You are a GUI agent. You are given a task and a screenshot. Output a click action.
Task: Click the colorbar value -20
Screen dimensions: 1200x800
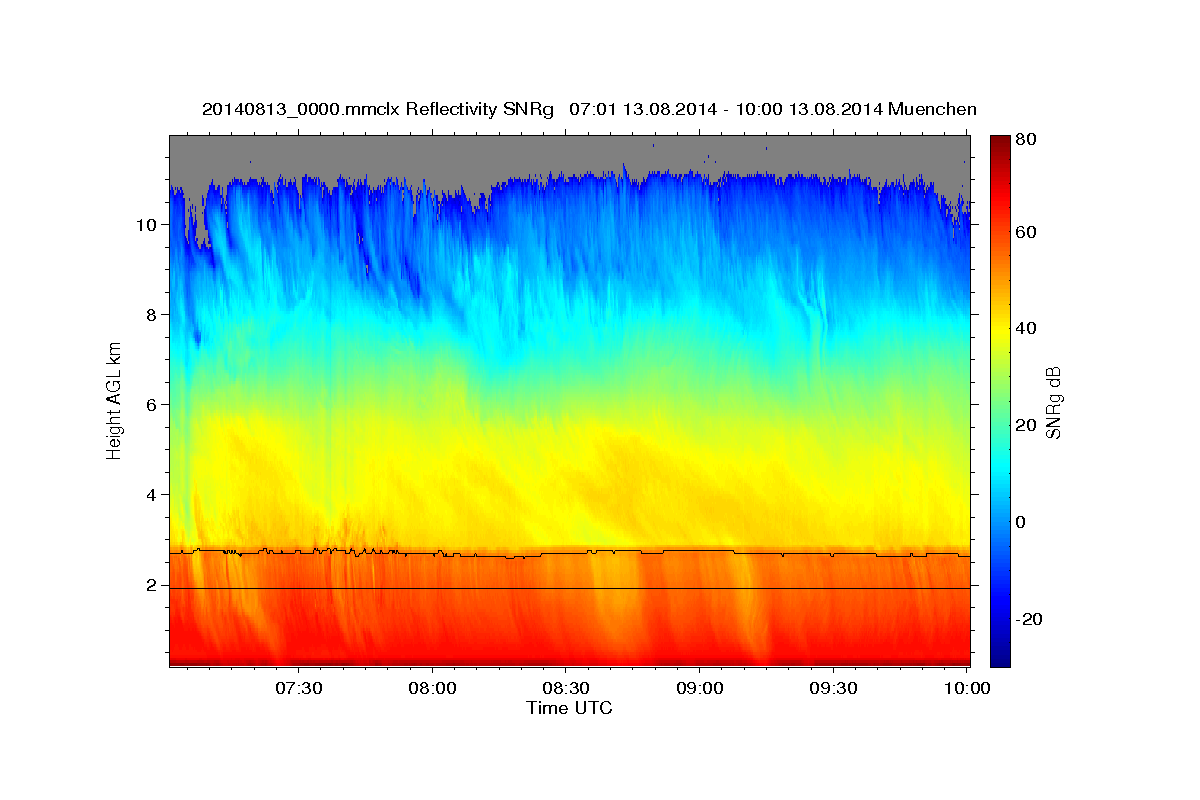click(x=1029, y=619)
